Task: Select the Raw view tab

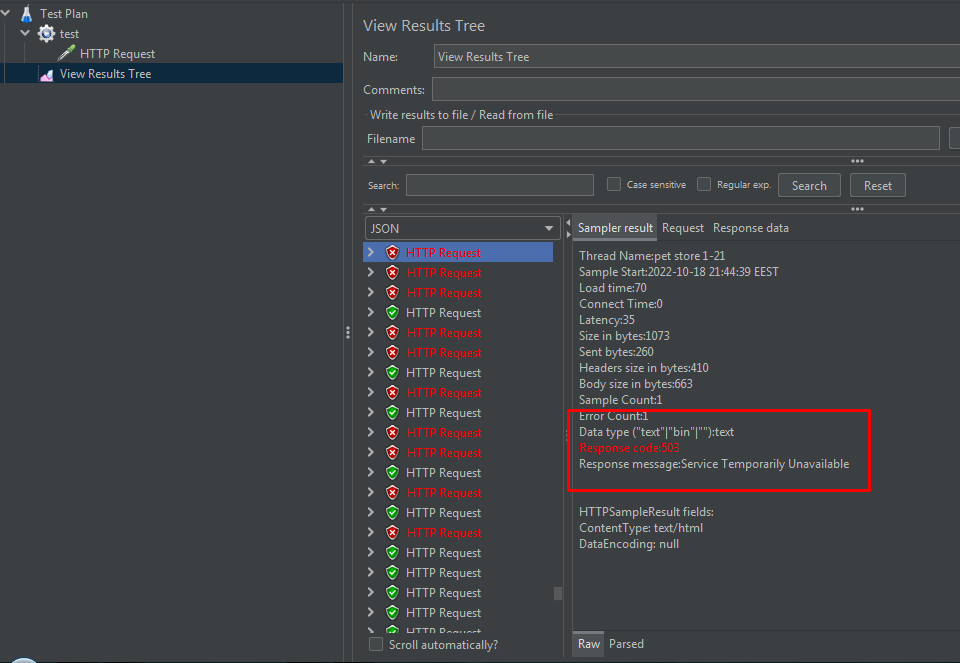Action: coord(588,643)
